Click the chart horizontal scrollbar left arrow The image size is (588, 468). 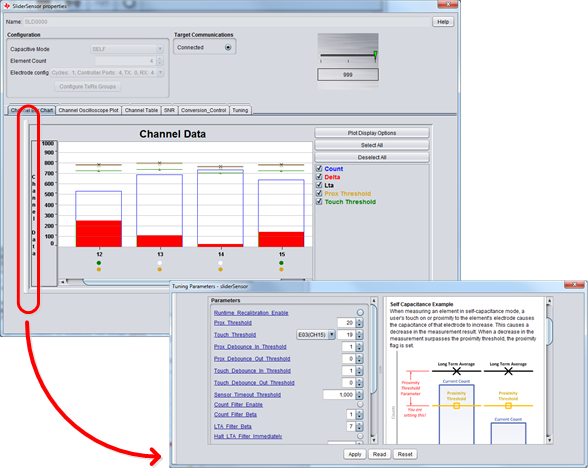click(63, 281)
